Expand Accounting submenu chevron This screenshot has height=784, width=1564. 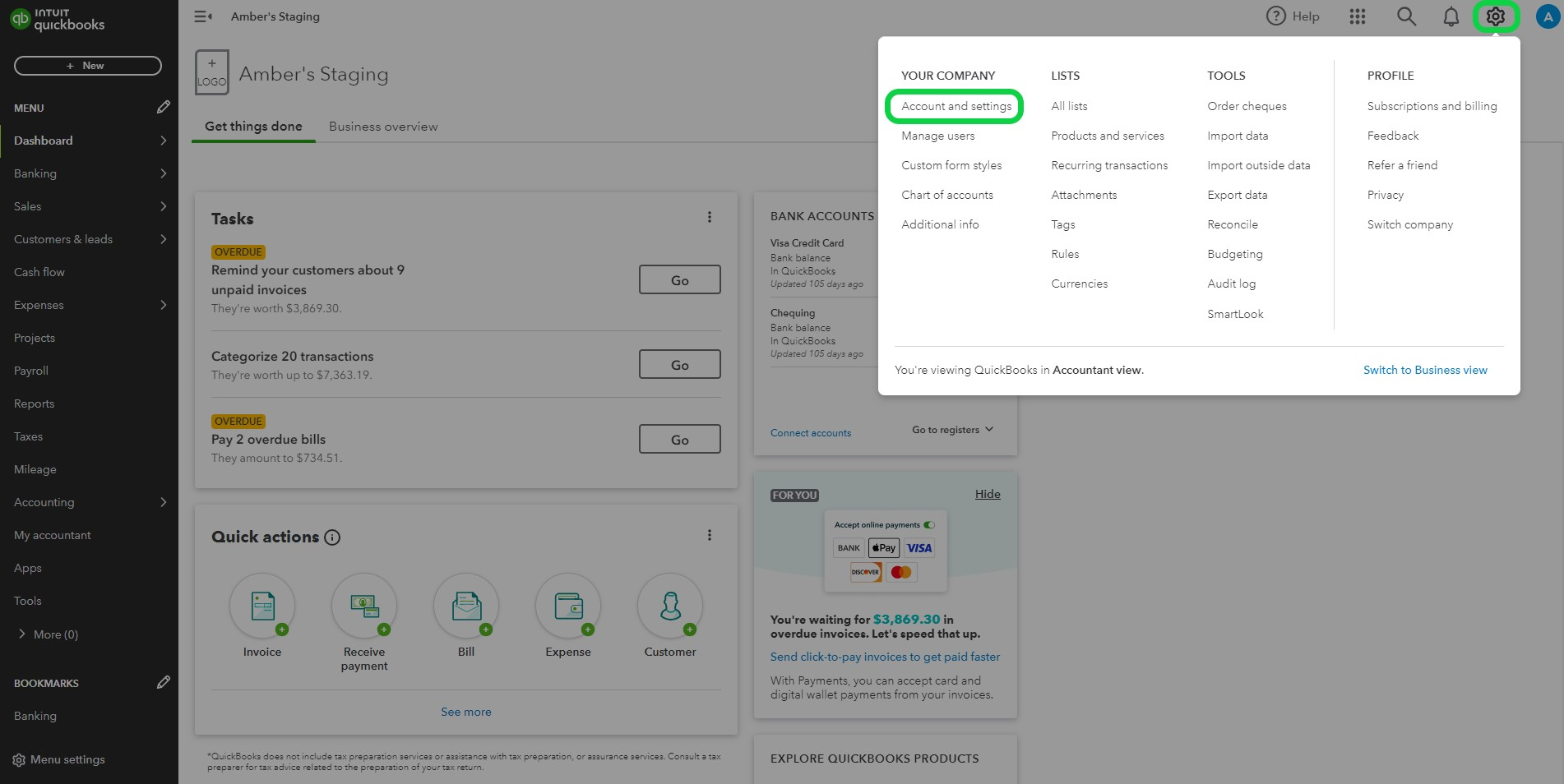(x=163, y=502)
